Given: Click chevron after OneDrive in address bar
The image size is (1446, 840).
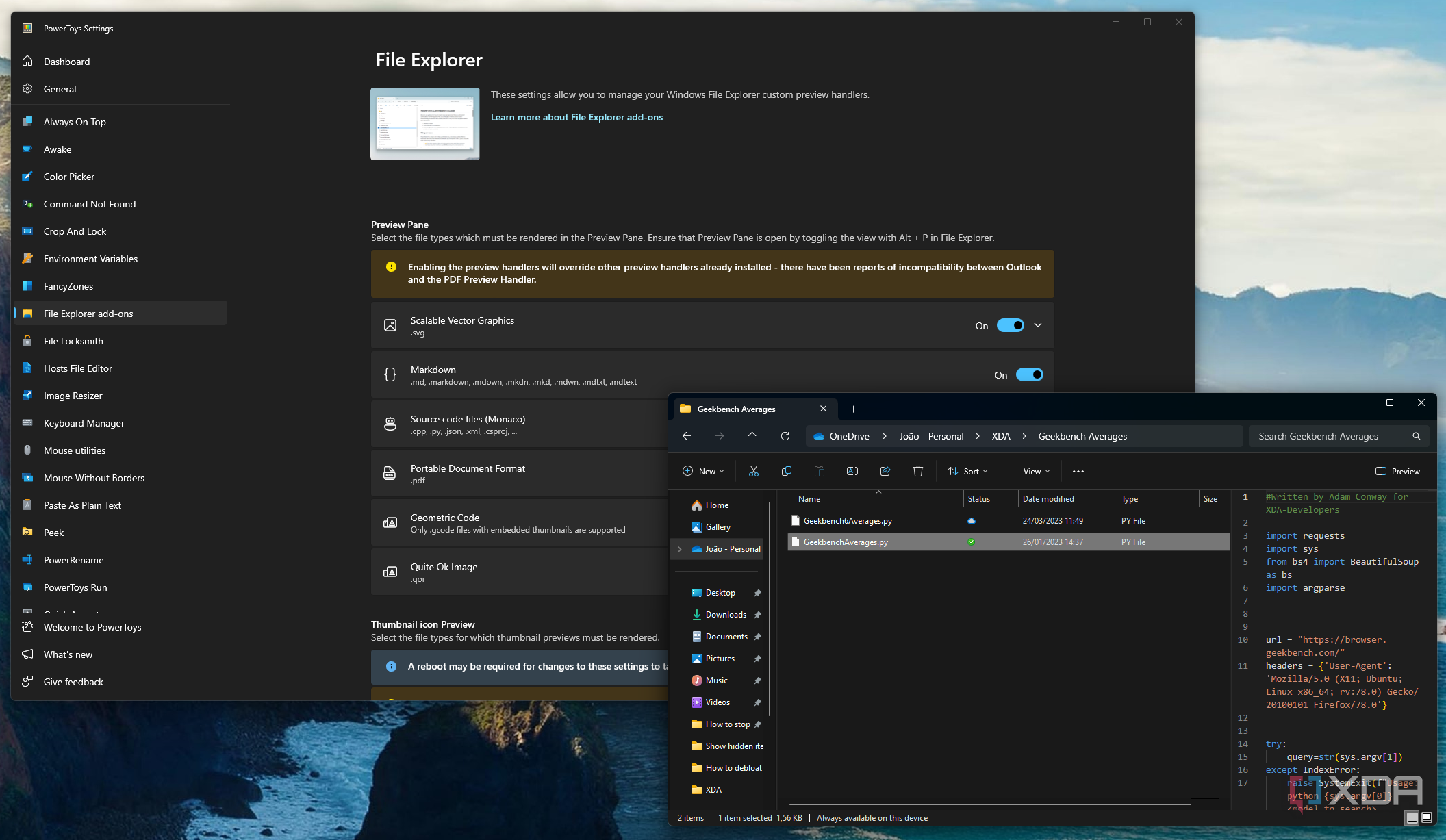Looking at the screenshot, I should [x=885, y=436].
